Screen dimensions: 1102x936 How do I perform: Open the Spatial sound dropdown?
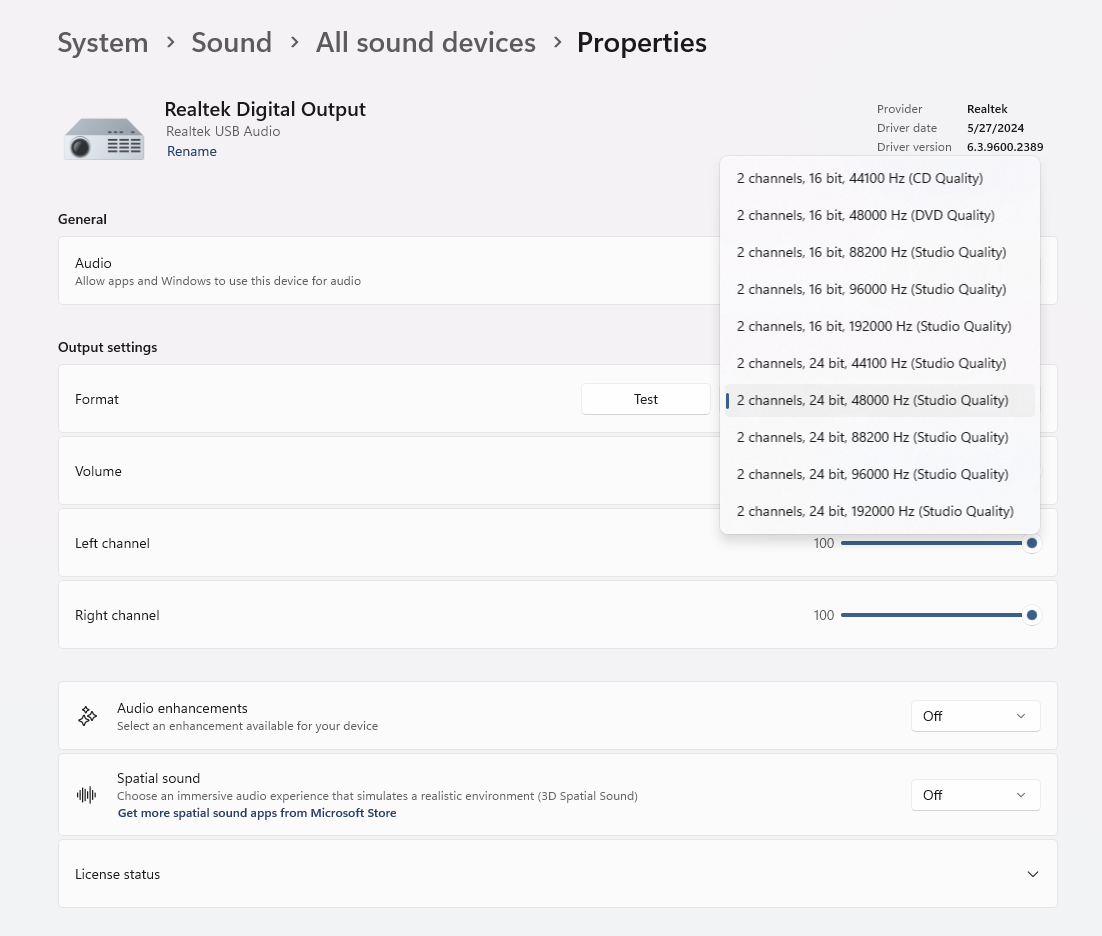point(975,795)
